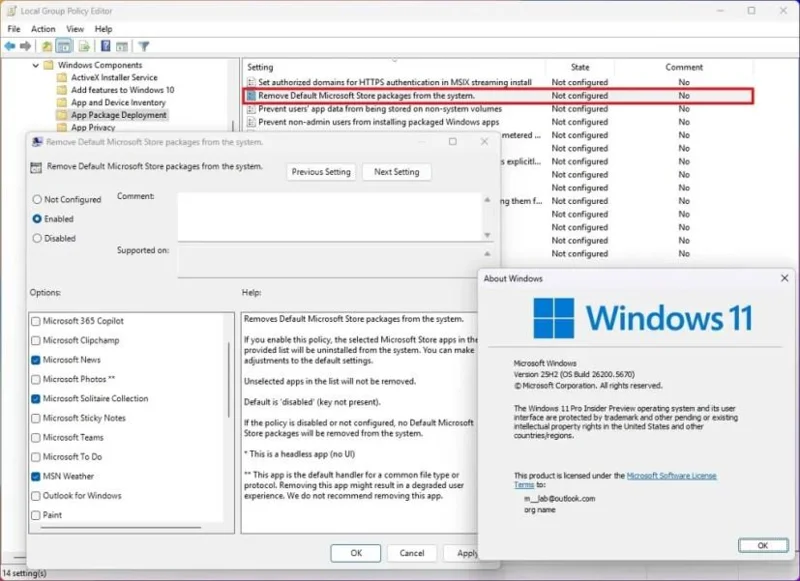Uncheck the Microsoft Solitaire Collection checkbox
This screenshot has height=581, width=800.
[x=36, y=399]
